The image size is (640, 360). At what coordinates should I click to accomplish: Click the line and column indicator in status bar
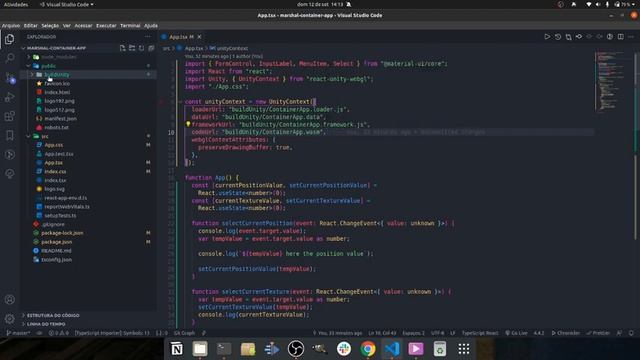pos(382,333)
